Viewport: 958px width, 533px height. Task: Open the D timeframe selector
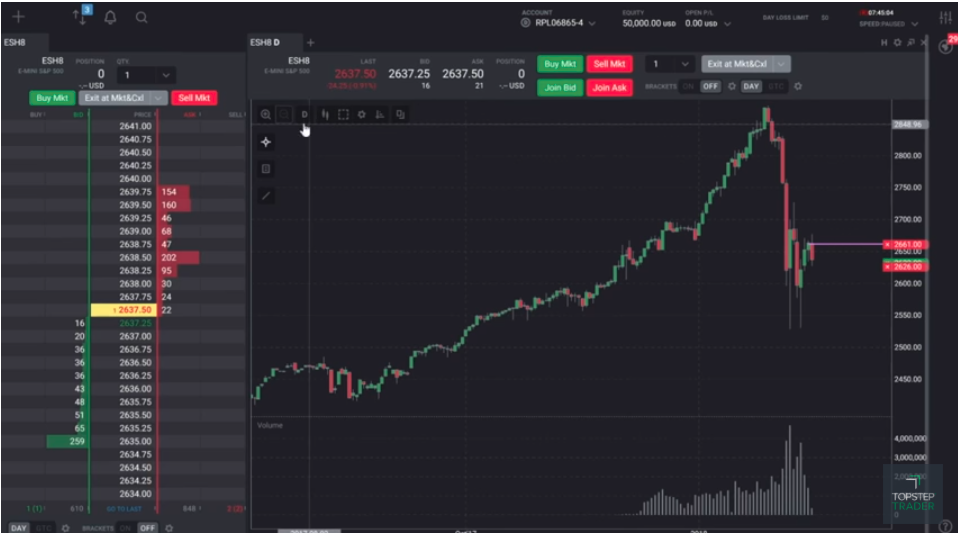[x=304, y=114]
